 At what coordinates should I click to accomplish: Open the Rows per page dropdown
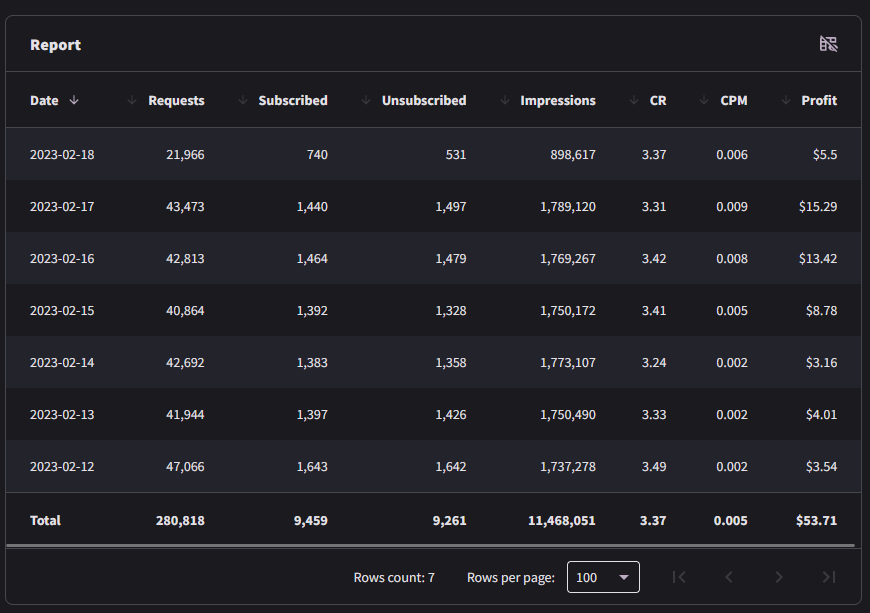pos(603,577)
